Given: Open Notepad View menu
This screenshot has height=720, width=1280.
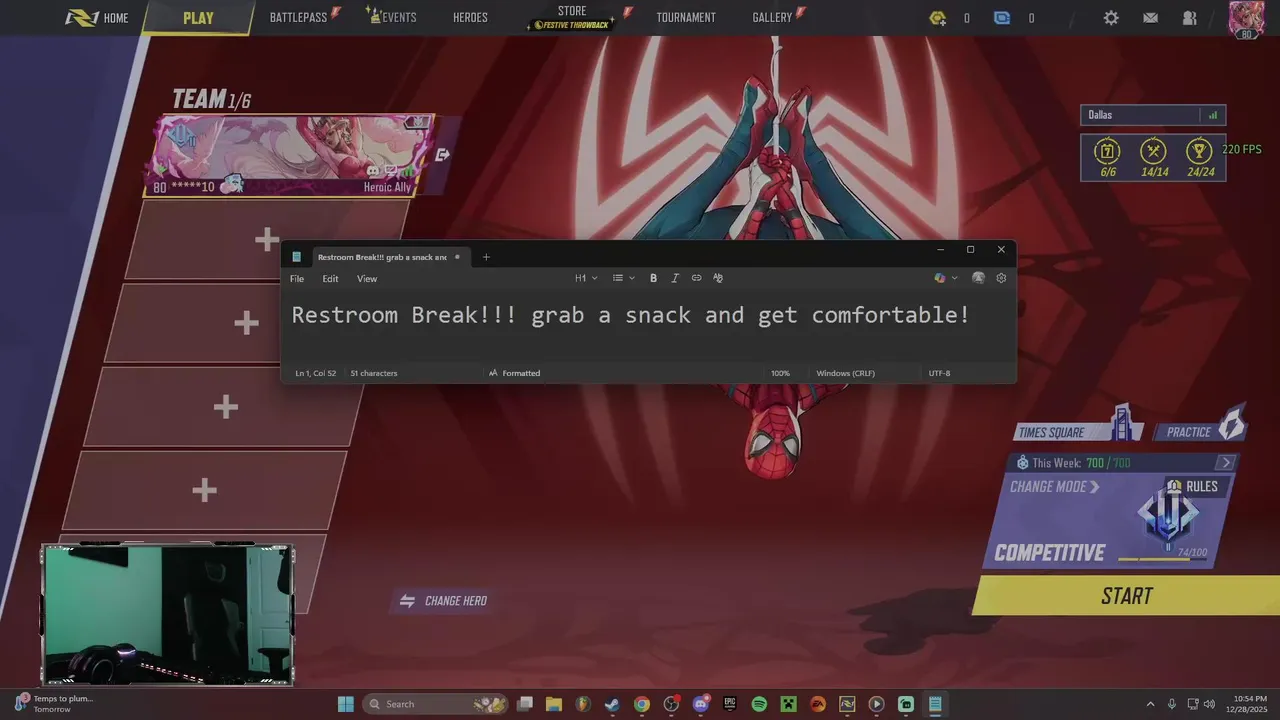Looking at the screenshot, I should [367, 279].
